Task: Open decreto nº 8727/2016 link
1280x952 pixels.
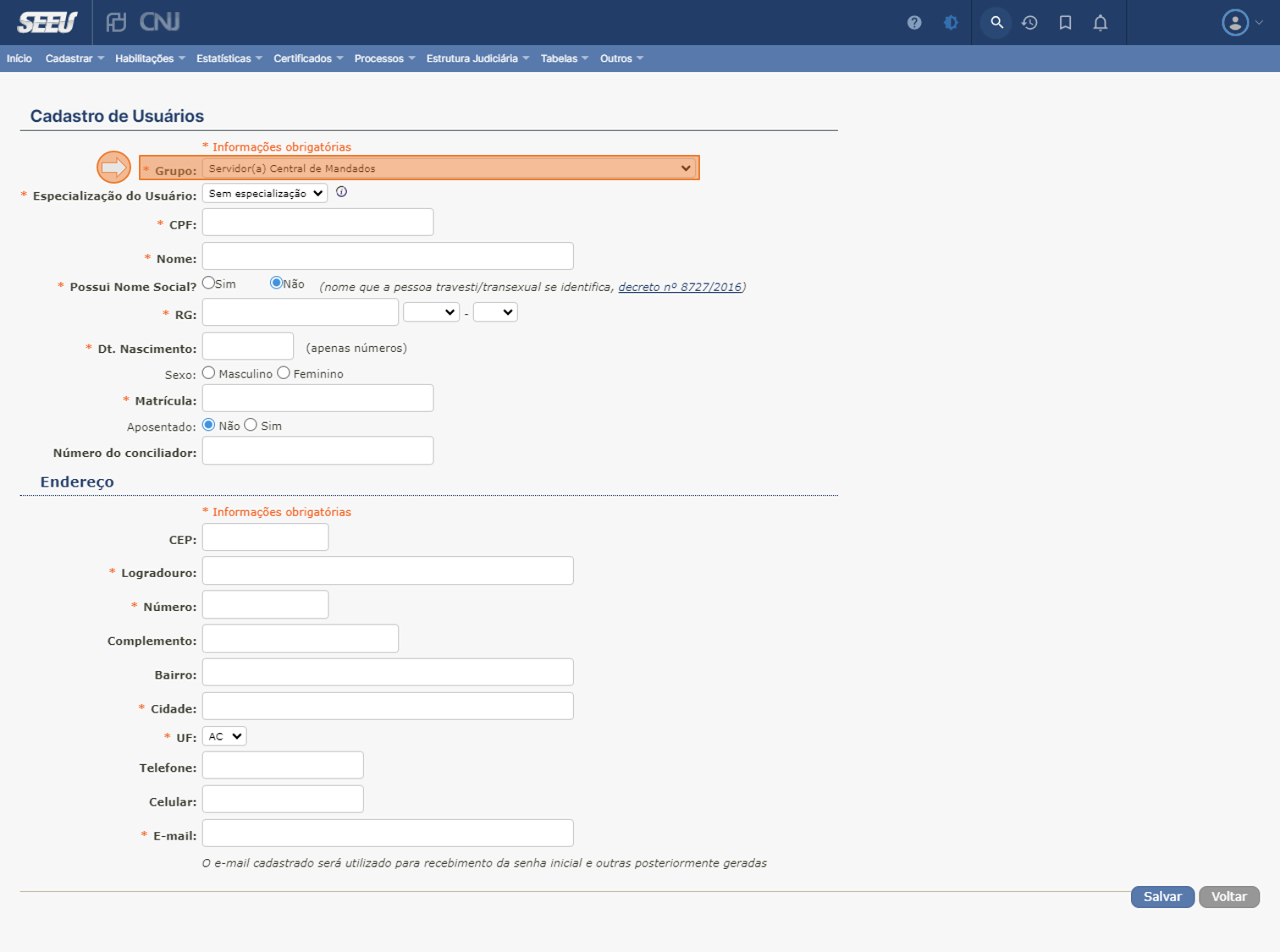Action: coord(680,287)
